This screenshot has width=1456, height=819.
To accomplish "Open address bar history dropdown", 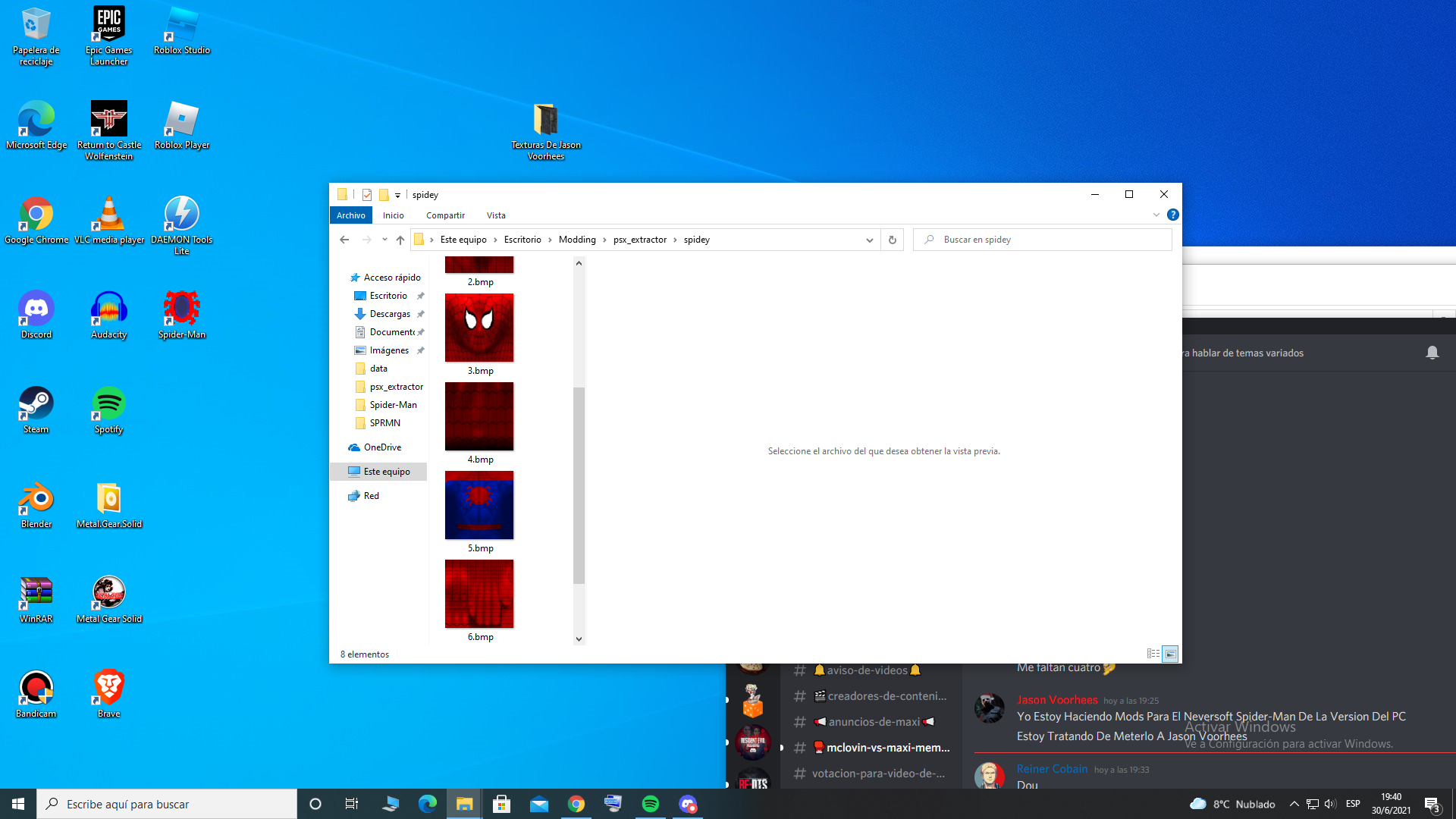I will (x=869, y=240).
